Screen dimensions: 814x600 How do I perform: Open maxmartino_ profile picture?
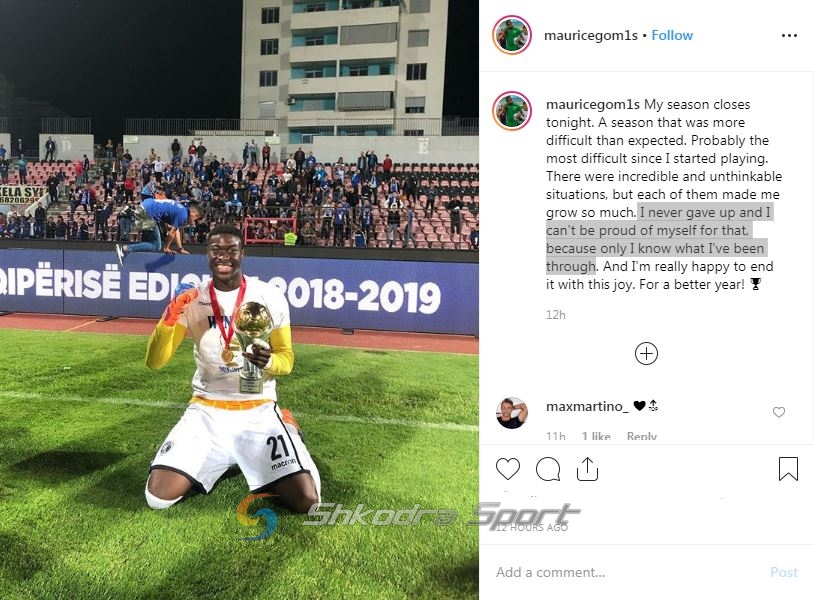512,413
